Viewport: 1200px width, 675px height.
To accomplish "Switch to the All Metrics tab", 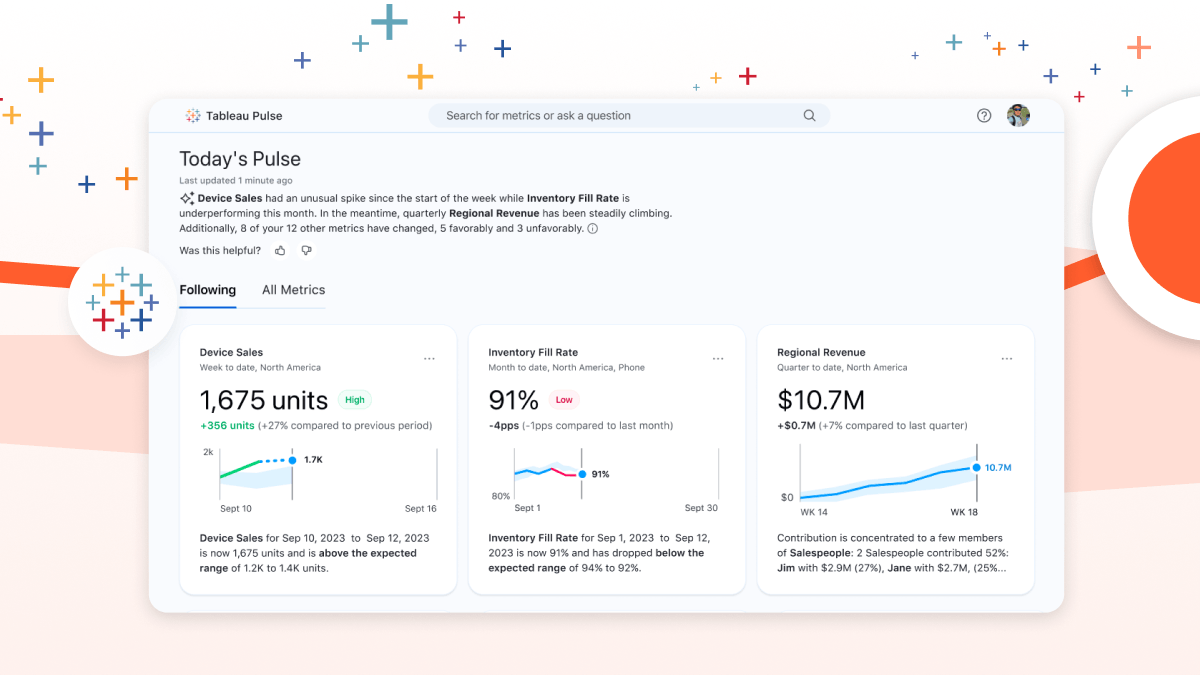I will tap(293, 290).
